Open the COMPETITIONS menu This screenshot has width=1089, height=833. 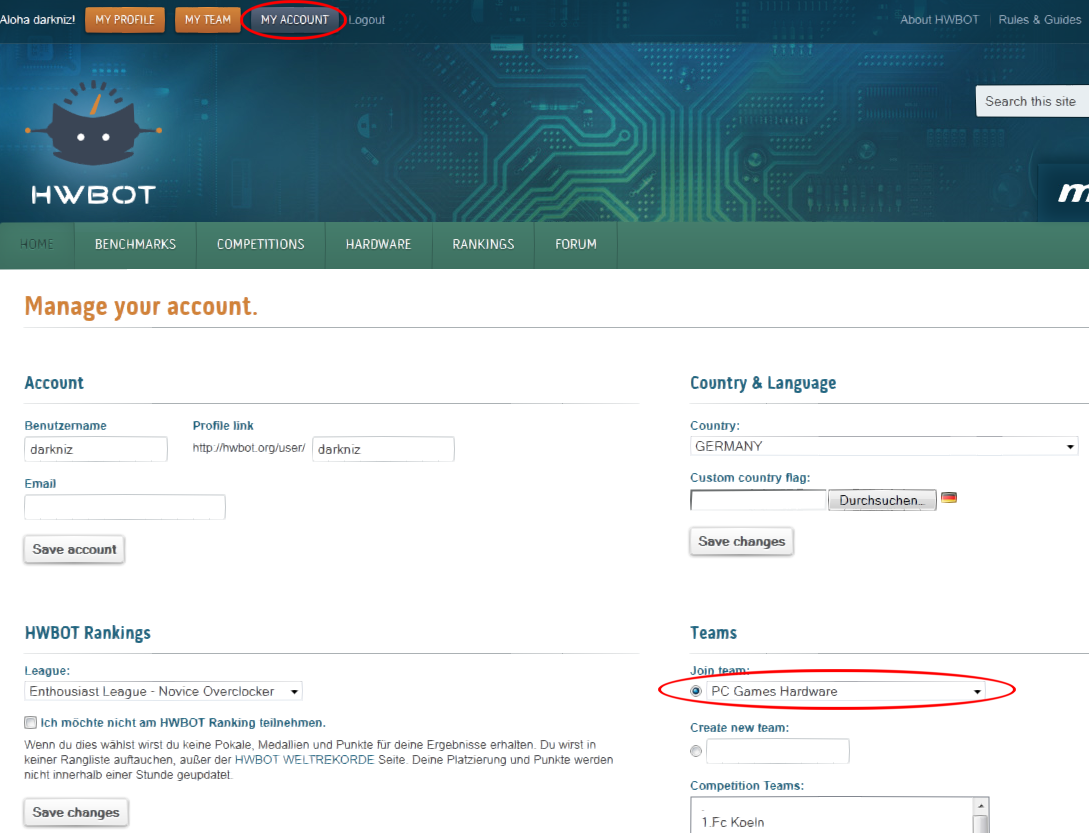pos(260,245)
